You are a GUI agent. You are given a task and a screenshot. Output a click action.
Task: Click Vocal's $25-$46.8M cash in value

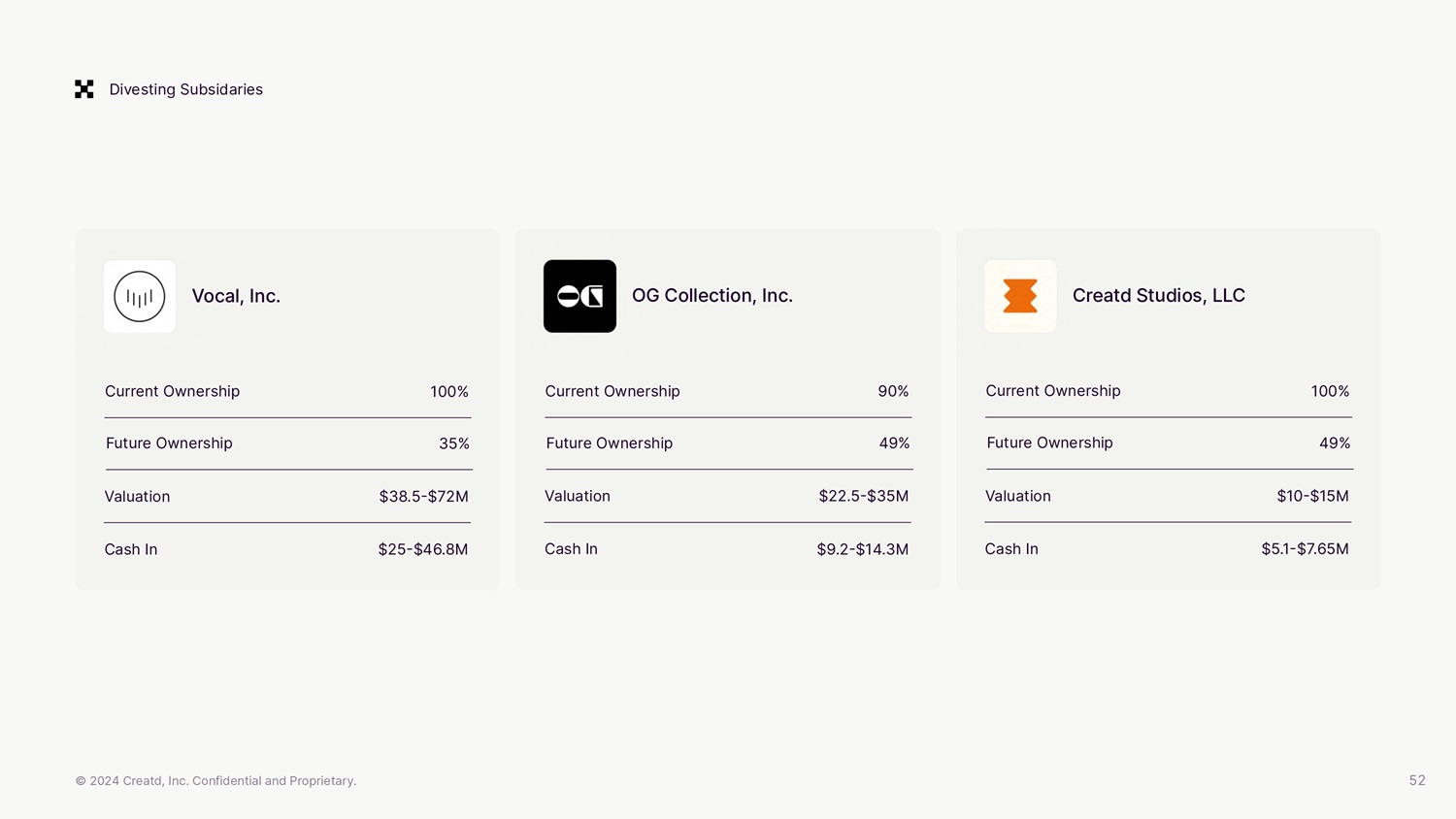(x=422, y=549)
